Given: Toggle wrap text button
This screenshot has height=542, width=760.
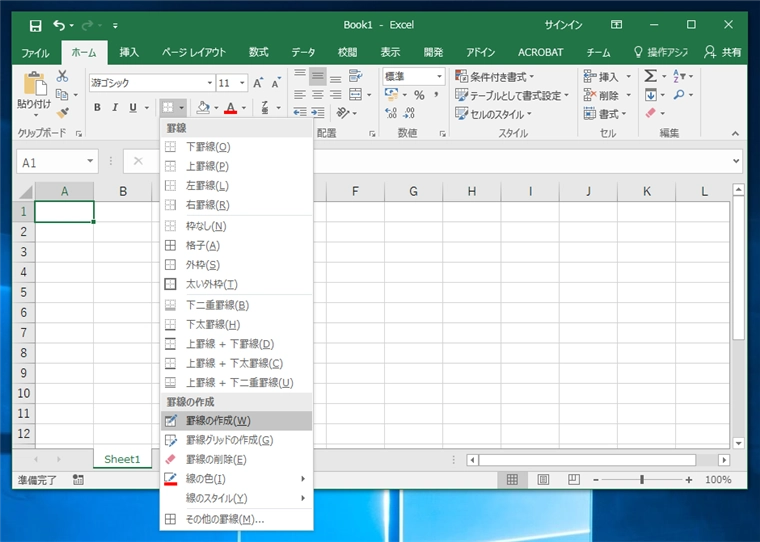Looking at the screenshot, I should pyautogui.click(x=356, y=76).
